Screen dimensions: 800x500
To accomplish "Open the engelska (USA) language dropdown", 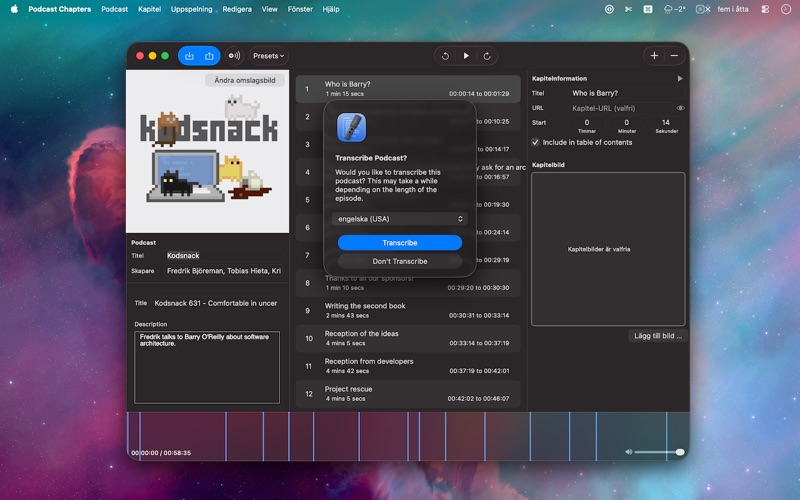I will (x=399, y=219).
